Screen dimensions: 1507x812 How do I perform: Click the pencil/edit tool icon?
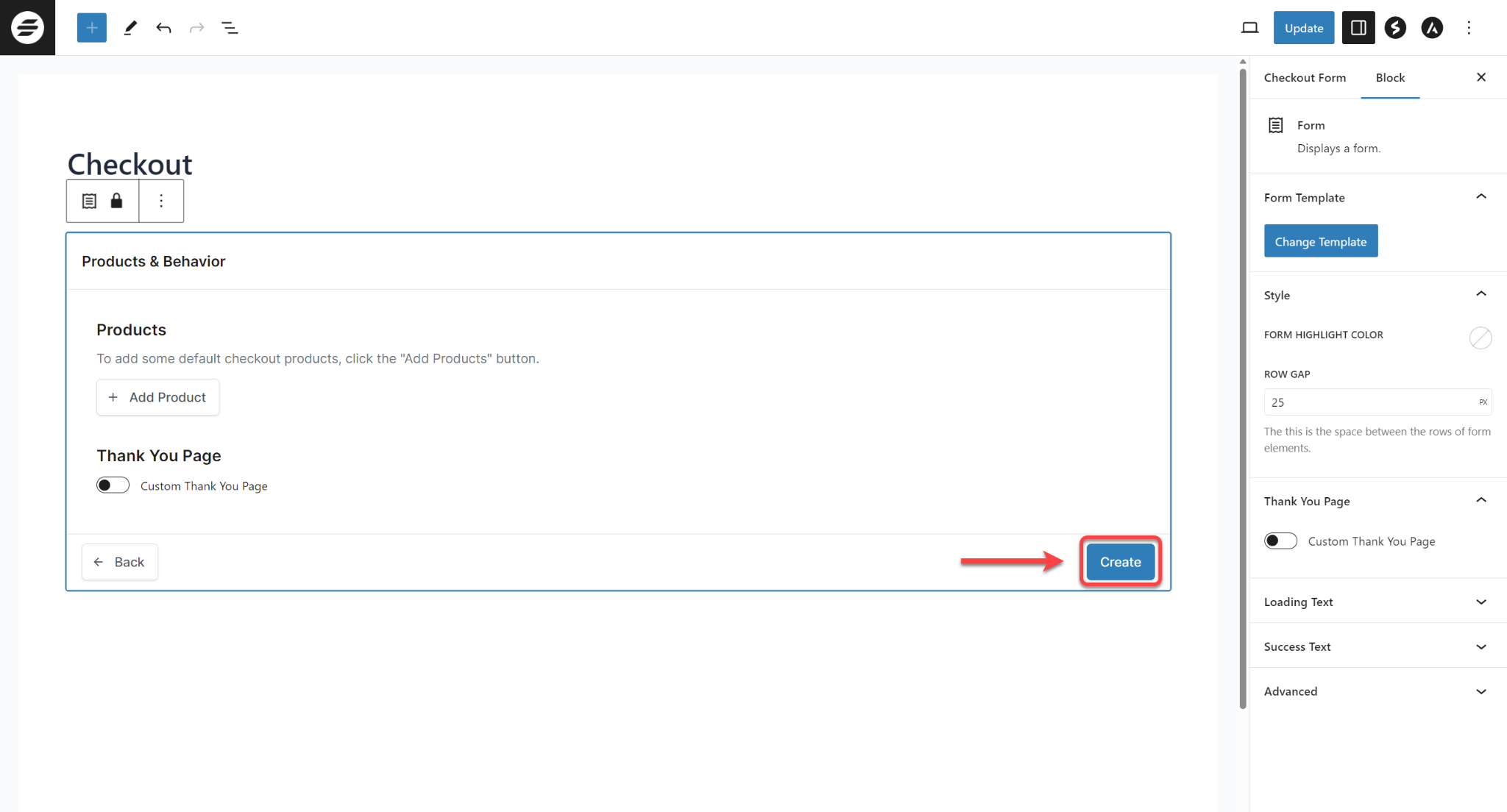[129, 27]
